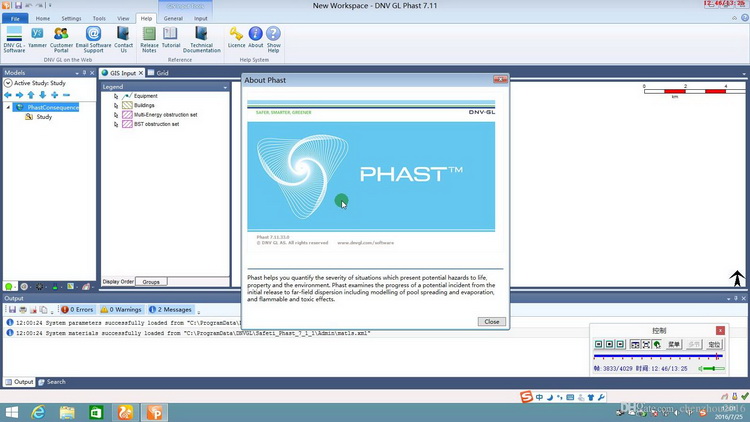The width and height of the screenshot is (750, 422).
Task: Click the print icon in Output toolbar
Action: pyautogui.click(x=23, y=310)
